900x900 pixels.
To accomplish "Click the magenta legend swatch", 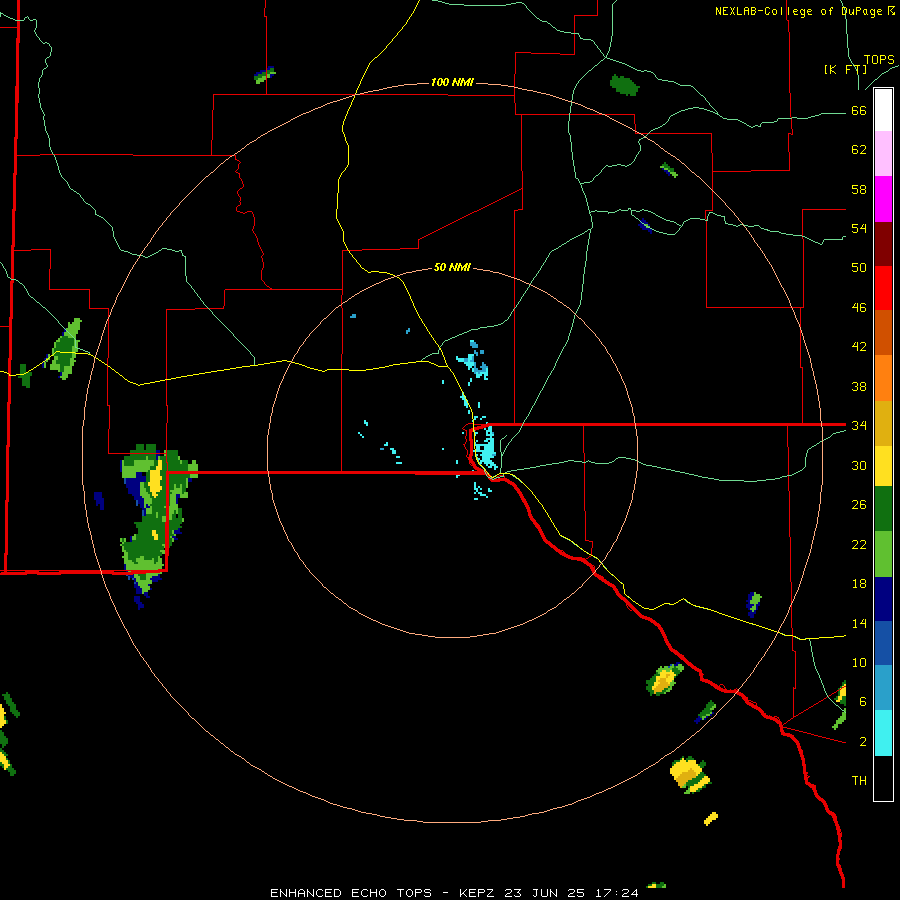I will (883, 199).
